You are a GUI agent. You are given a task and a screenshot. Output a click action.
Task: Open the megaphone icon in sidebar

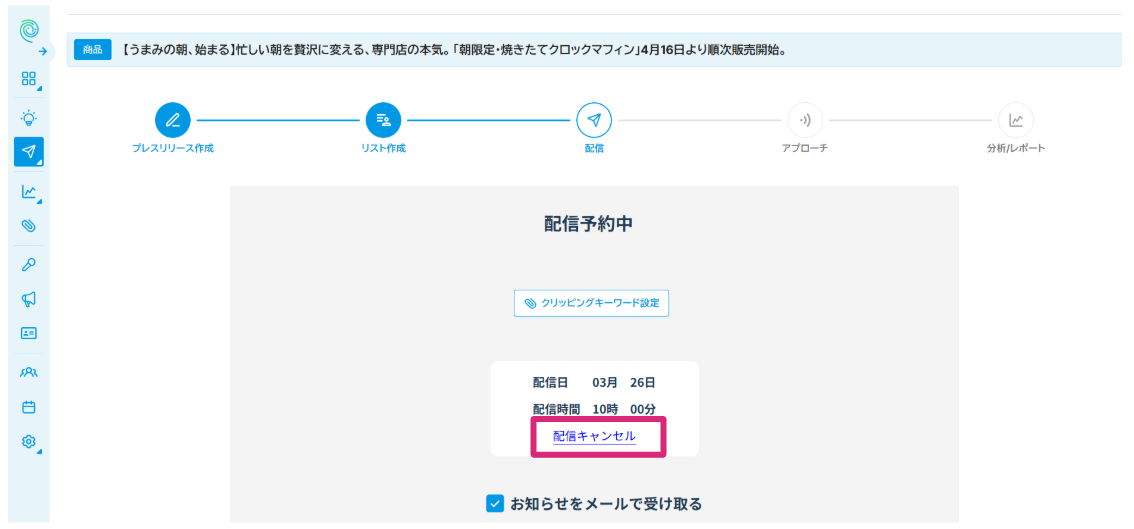[29, 298]
